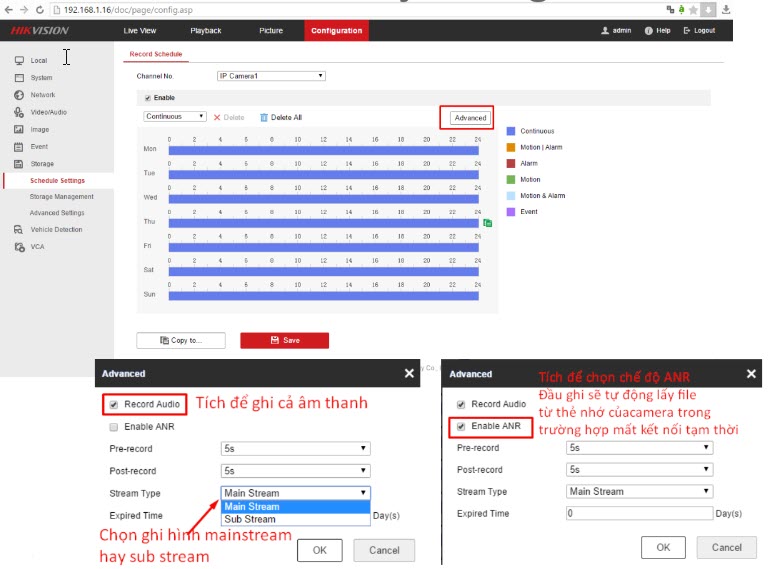
Task: Click the Local monitor icon in sidebar
Action: pos(19,61)
